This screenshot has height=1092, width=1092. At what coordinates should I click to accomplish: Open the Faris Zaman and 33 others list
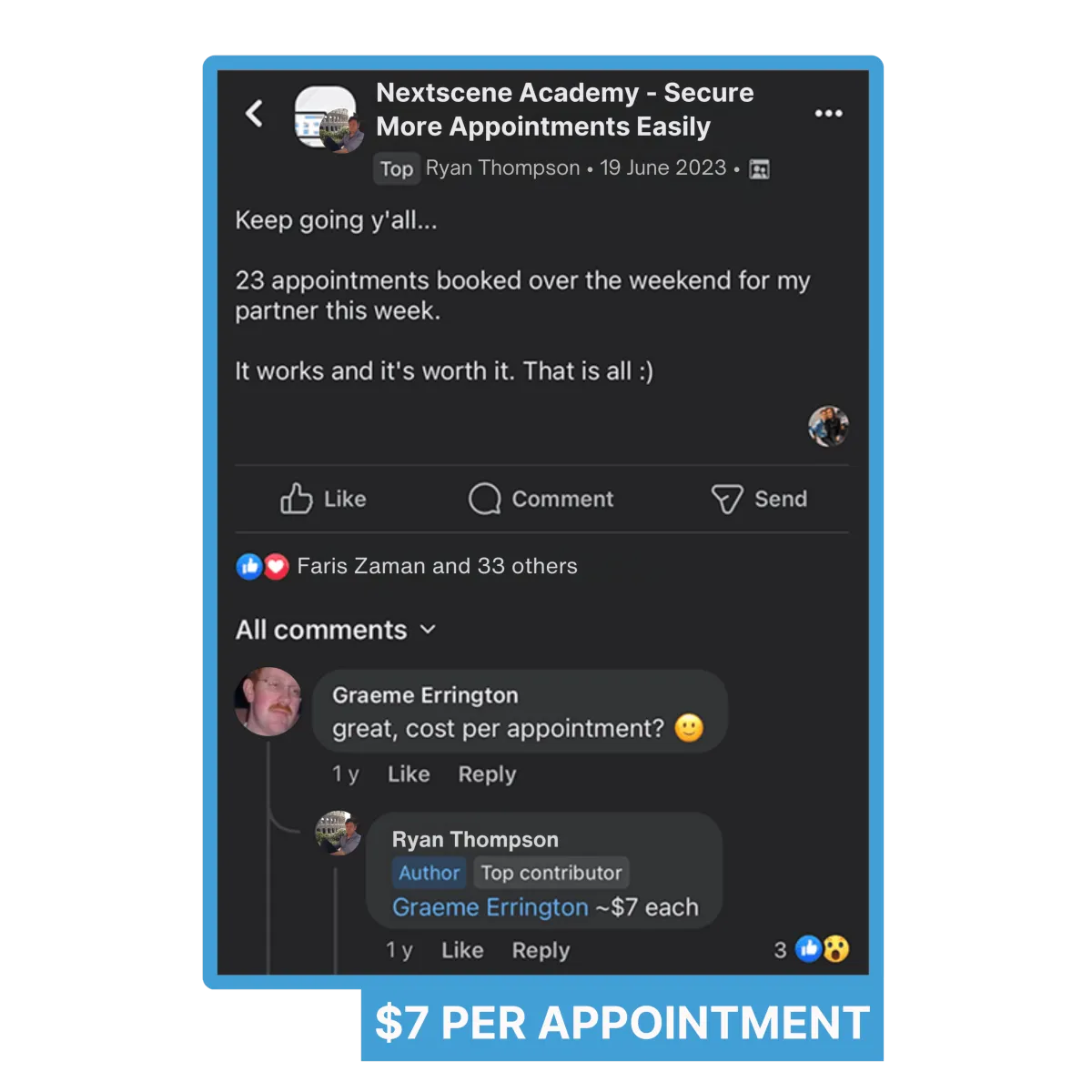pyautogui.click(x=437, y=566)
